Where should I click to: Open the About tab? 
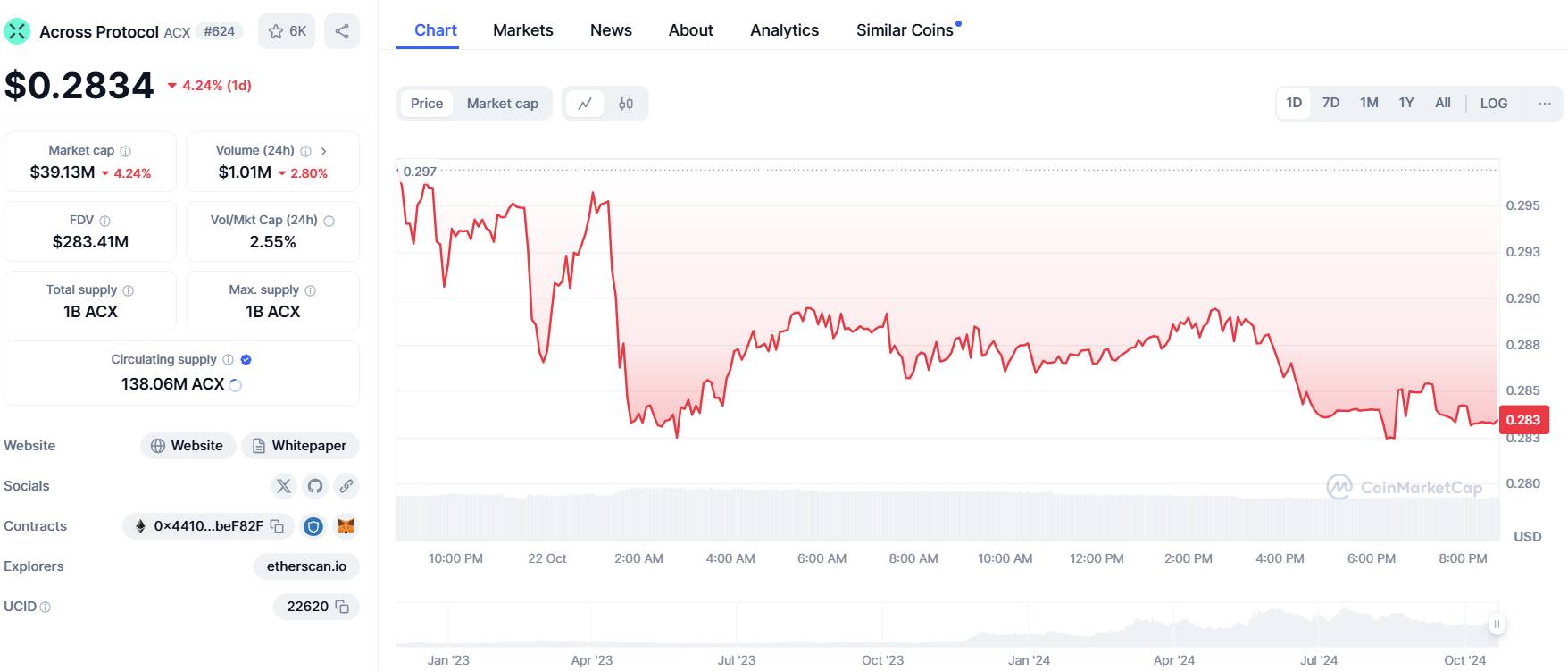point(691,30)
